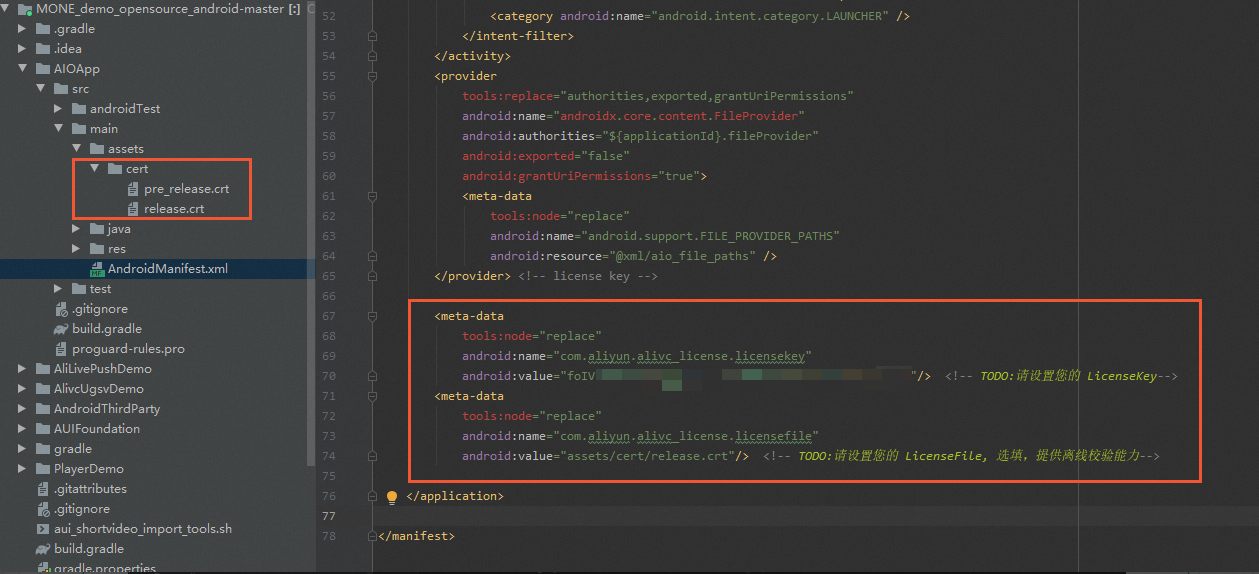Viewport: 1259px width, 574px height.
Task: Expand the java folder under main
Action: (77, 229)
